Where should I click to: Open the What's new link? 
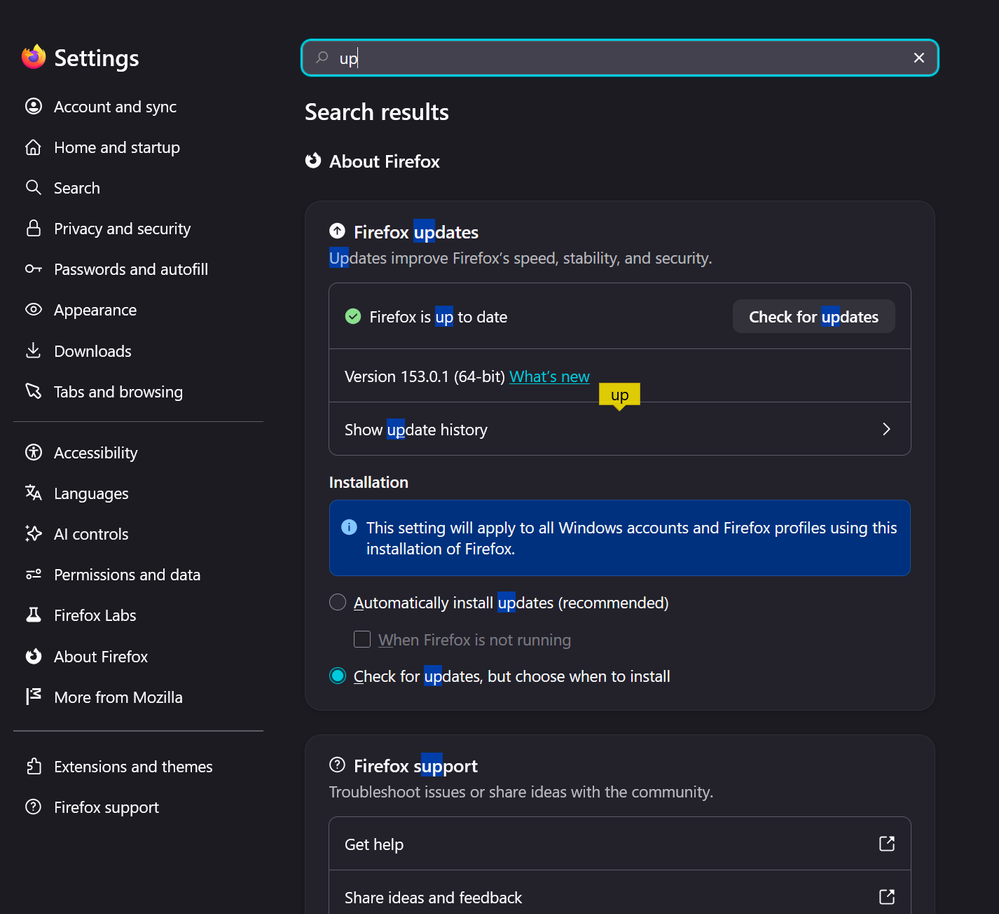549,376
